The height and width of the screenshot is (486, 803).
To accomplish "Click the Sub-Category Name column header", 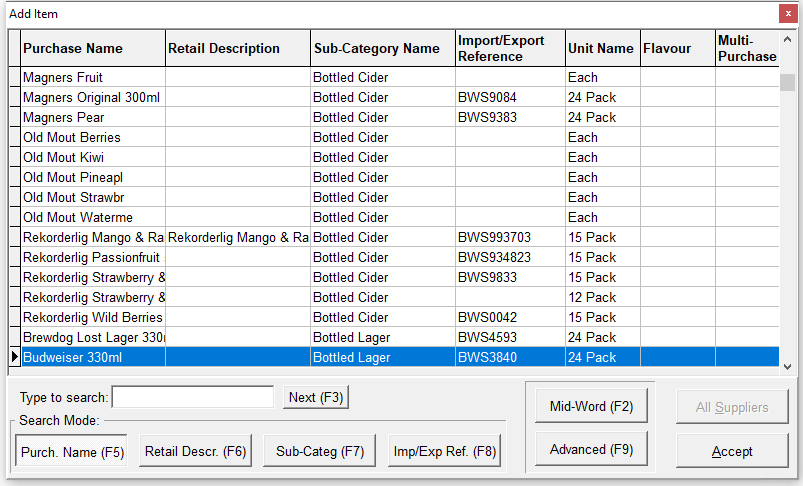I will pyautogui.click(x=382, y=48).
